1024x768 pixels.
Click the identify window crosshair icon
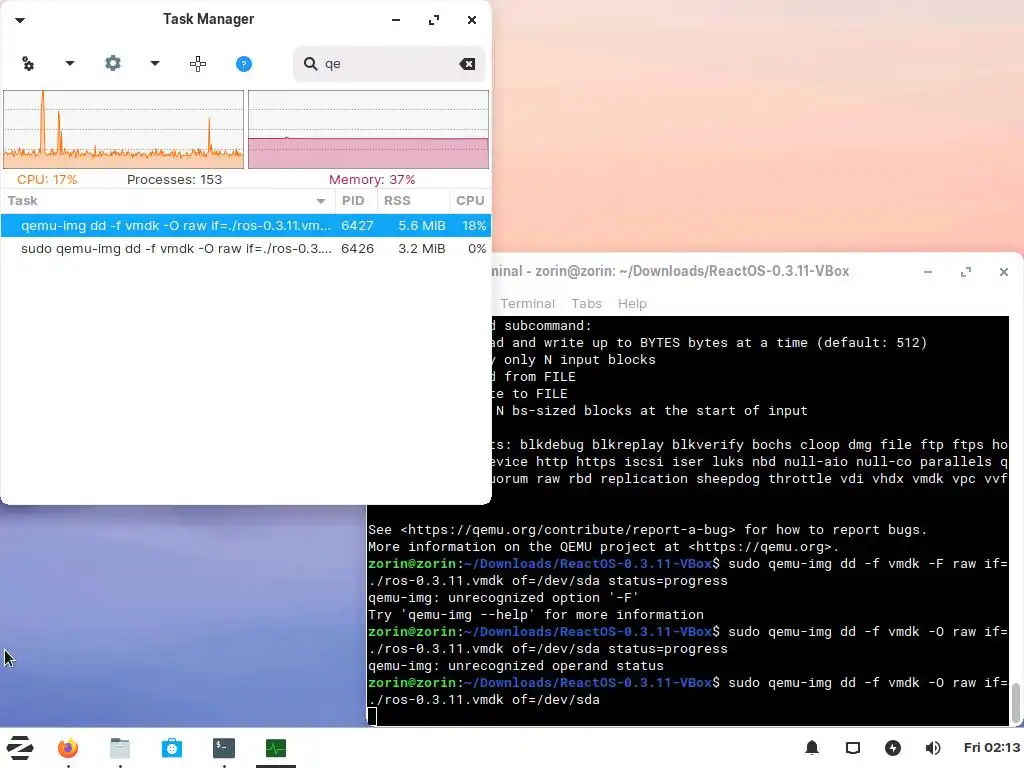(198, 64)
